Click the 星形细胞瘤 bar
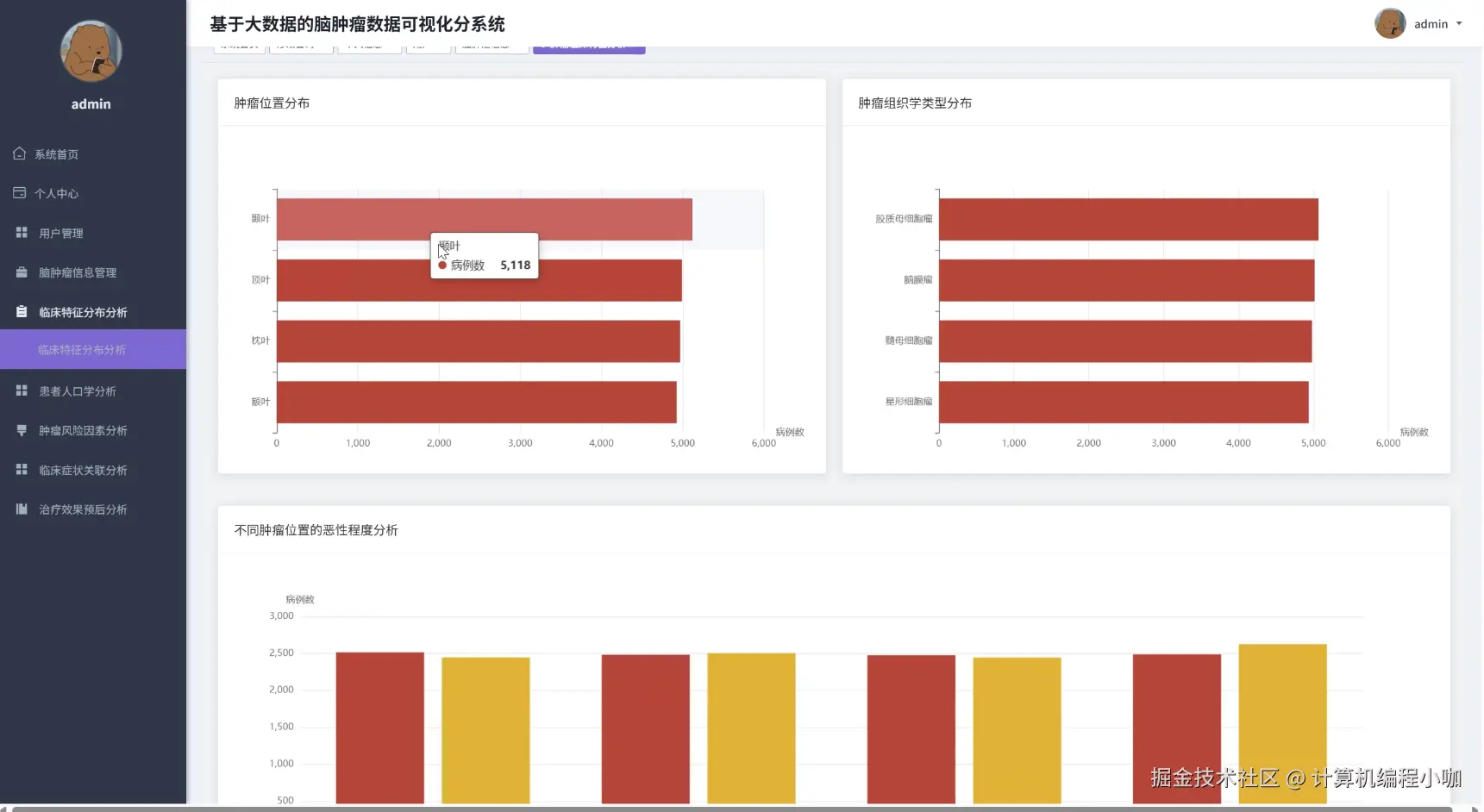Screen dimensions: 1484x812 (1124, 402)
